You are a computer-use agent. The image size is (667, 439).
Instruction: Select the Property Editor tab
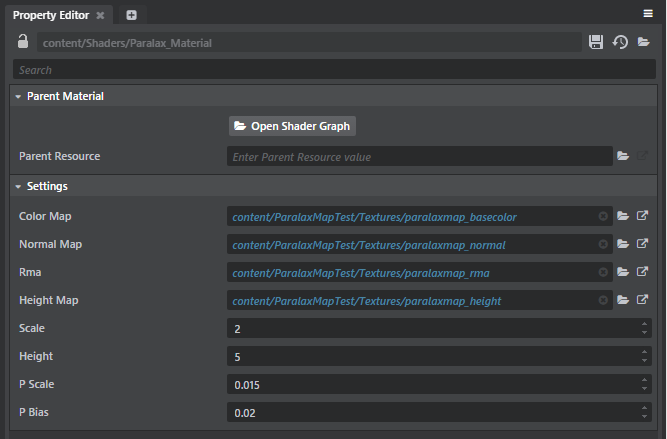coord(50,15)
